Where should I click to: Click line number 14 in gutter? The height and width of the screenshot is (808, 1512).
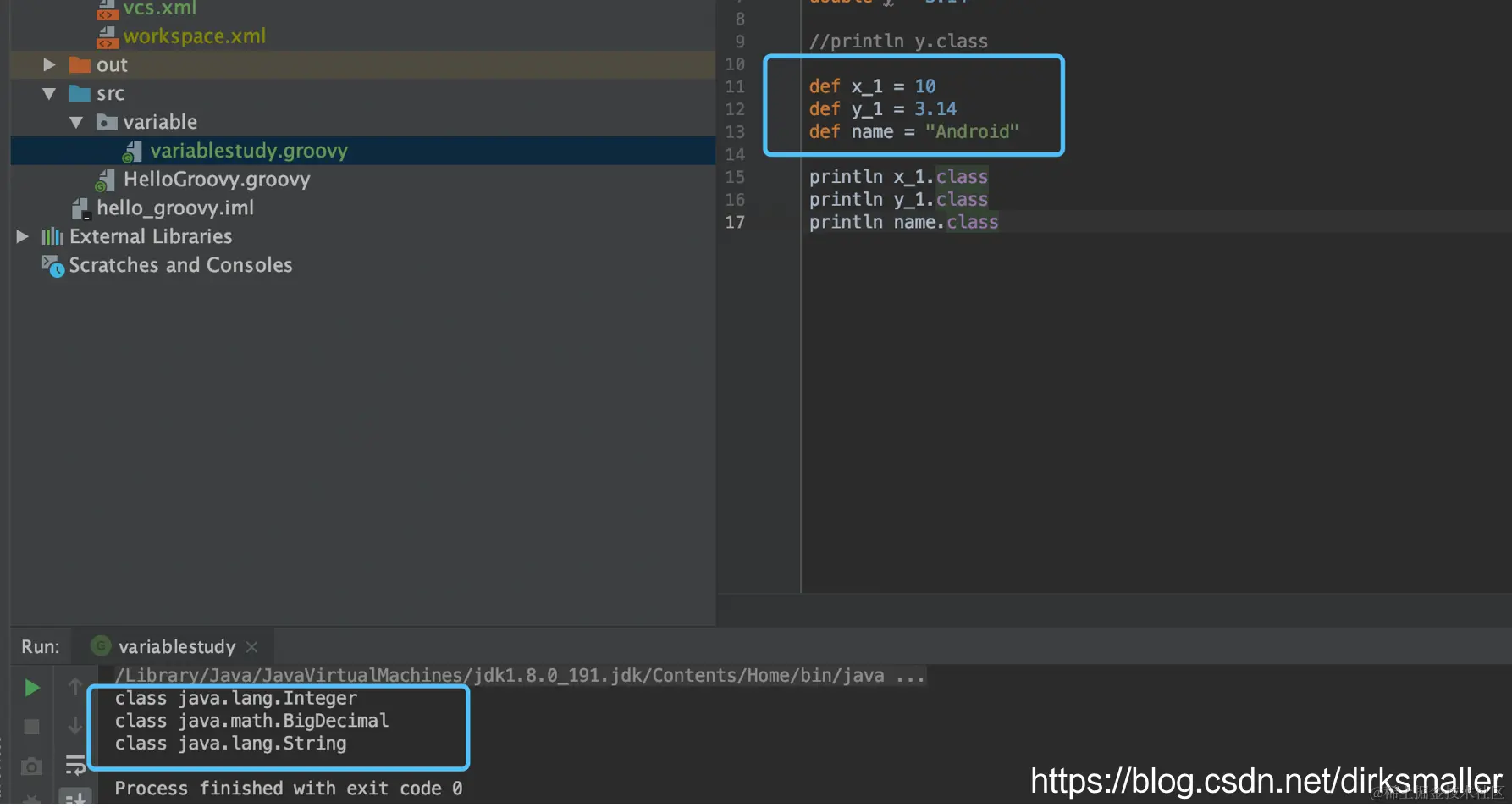pyautogui.click(x=735, y=154)
